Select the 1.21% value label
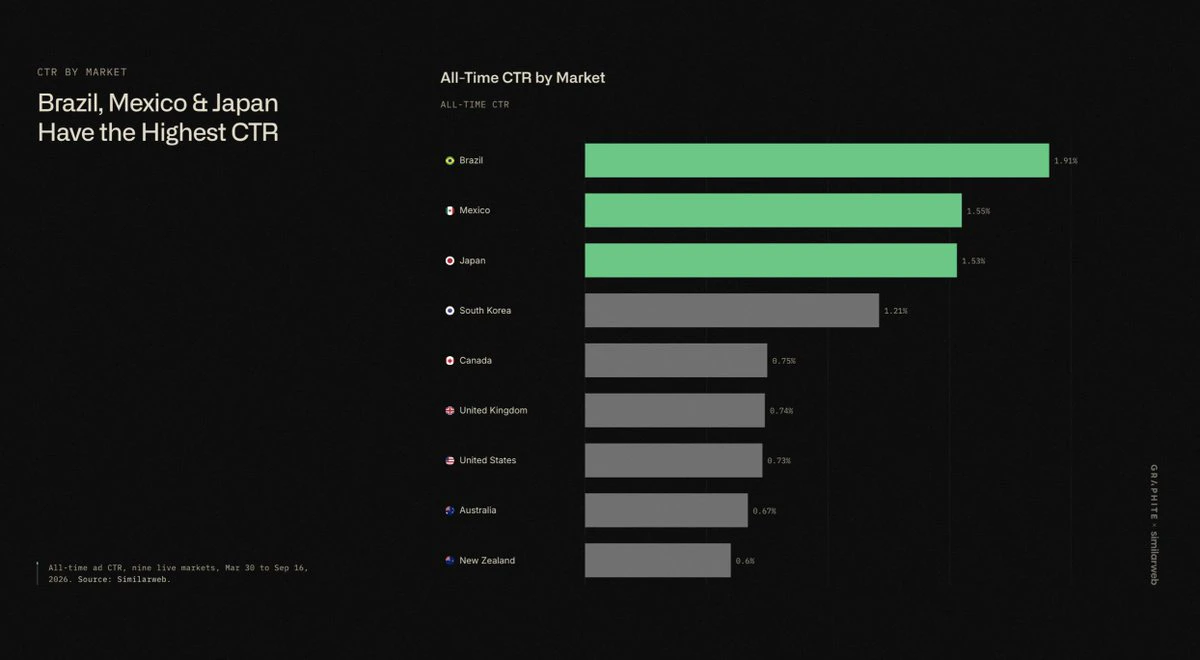 click(896, 311)
